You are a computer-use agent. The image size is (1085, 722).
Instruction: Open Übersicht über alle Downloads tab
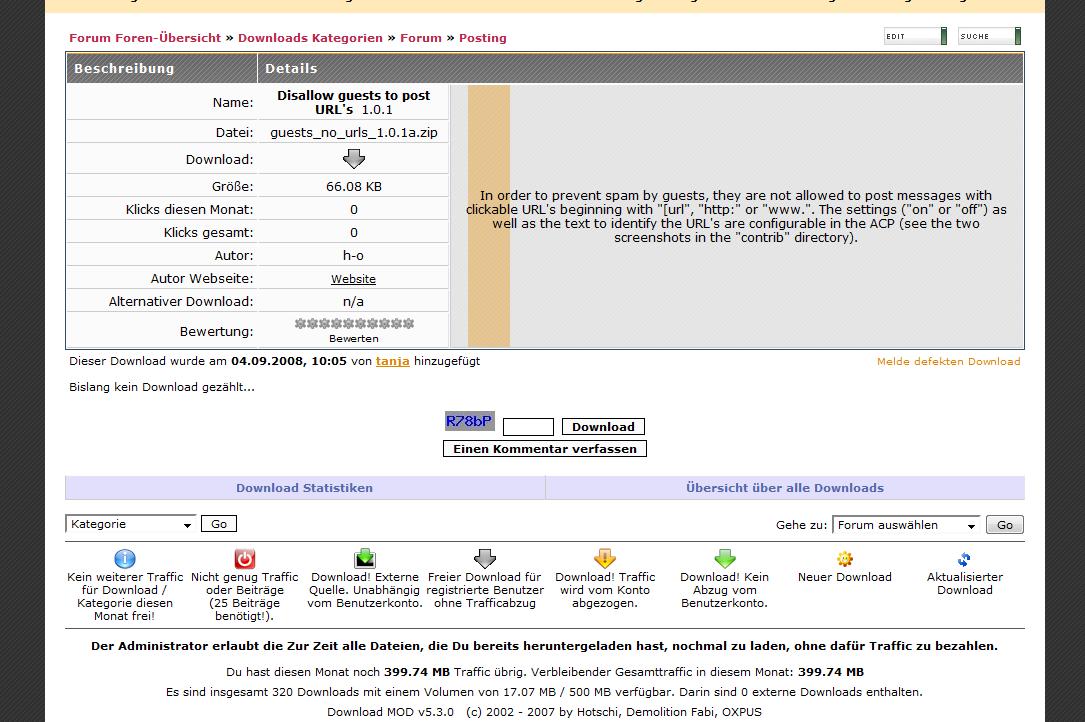784,488
